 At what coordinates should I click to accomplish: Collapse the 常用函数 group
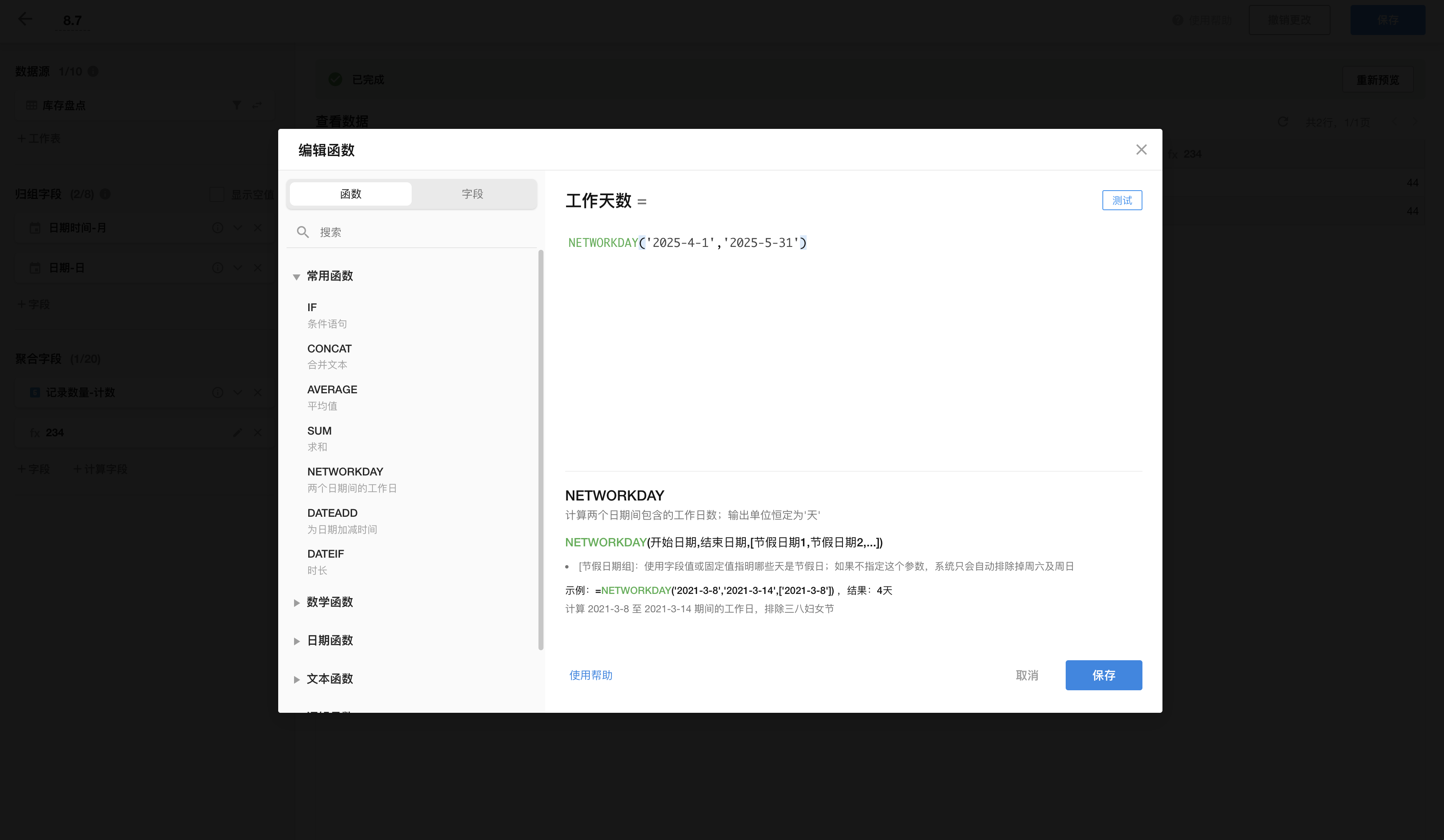[x=296, y=277]
